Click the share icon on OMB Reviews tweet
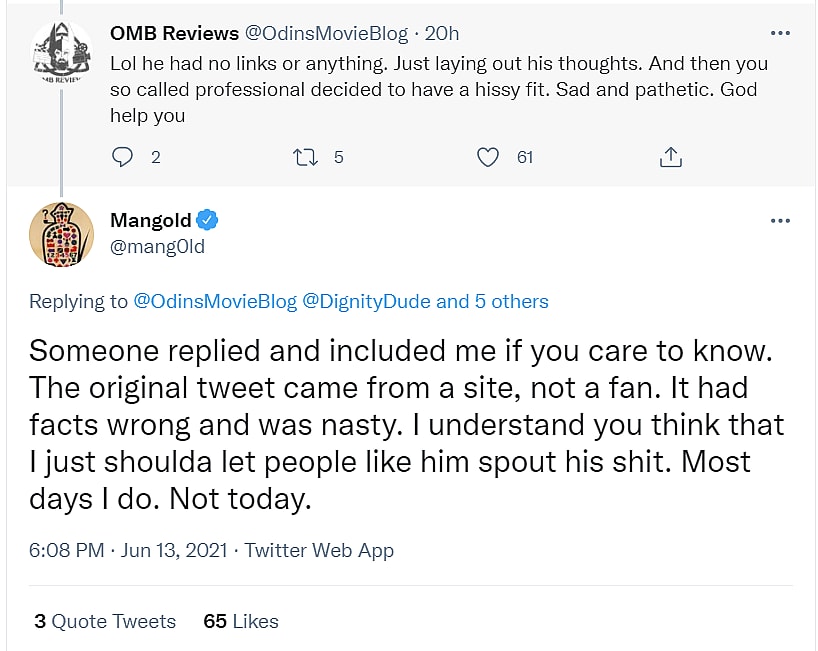 671,157
